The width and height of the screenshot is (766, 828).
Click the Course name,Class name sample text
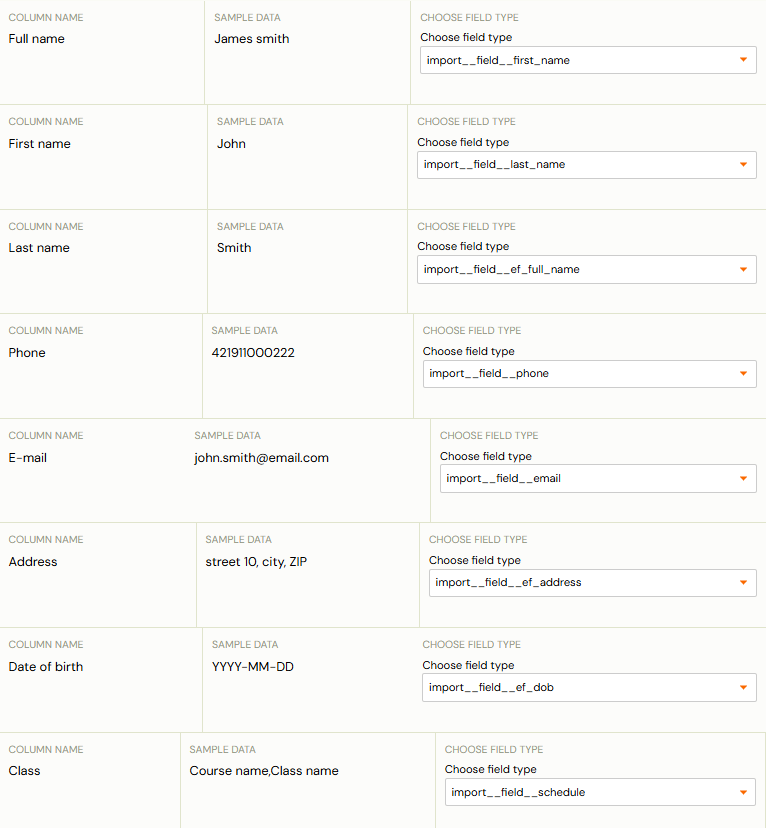(264, 771)
